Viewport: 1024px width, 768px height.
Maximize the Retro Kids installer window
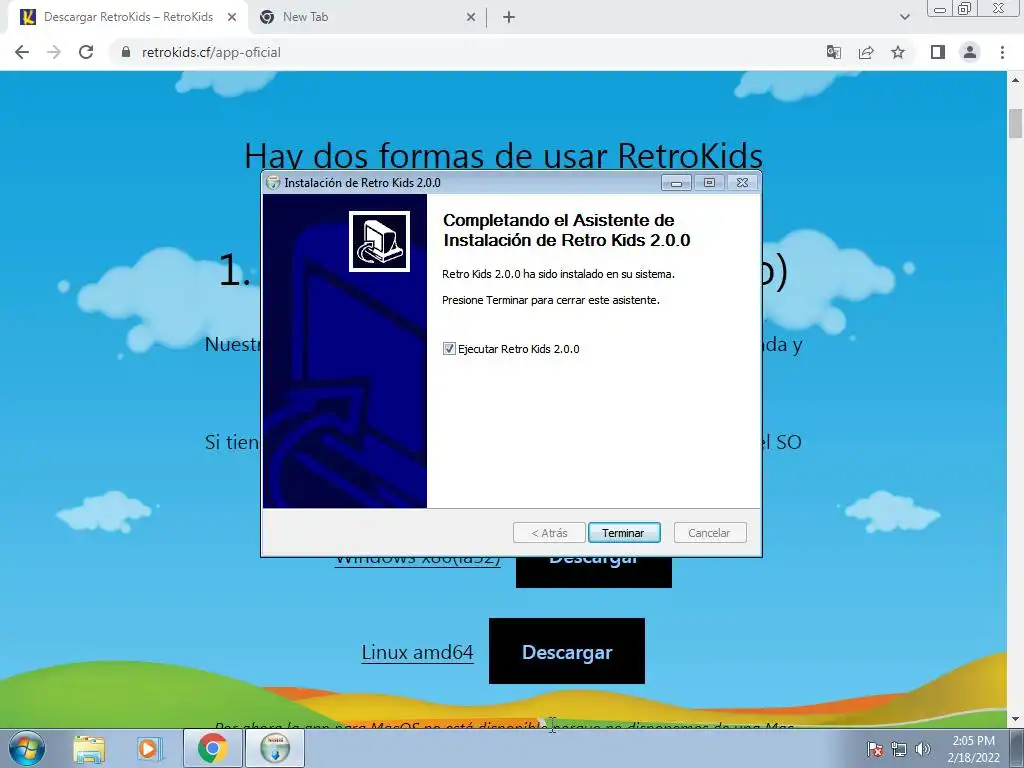[709, 183]
